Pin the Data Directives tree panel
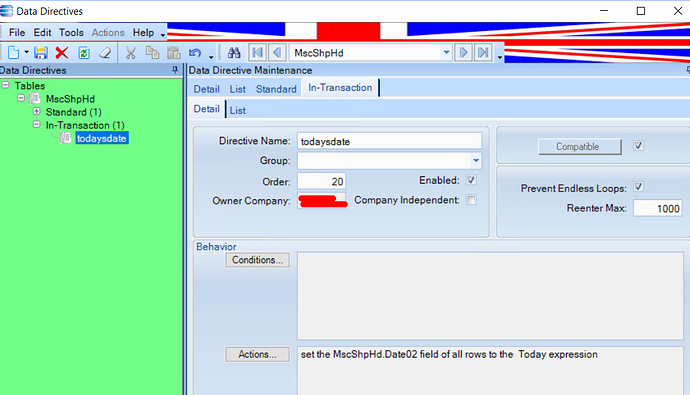 click(x=175, y=70)
